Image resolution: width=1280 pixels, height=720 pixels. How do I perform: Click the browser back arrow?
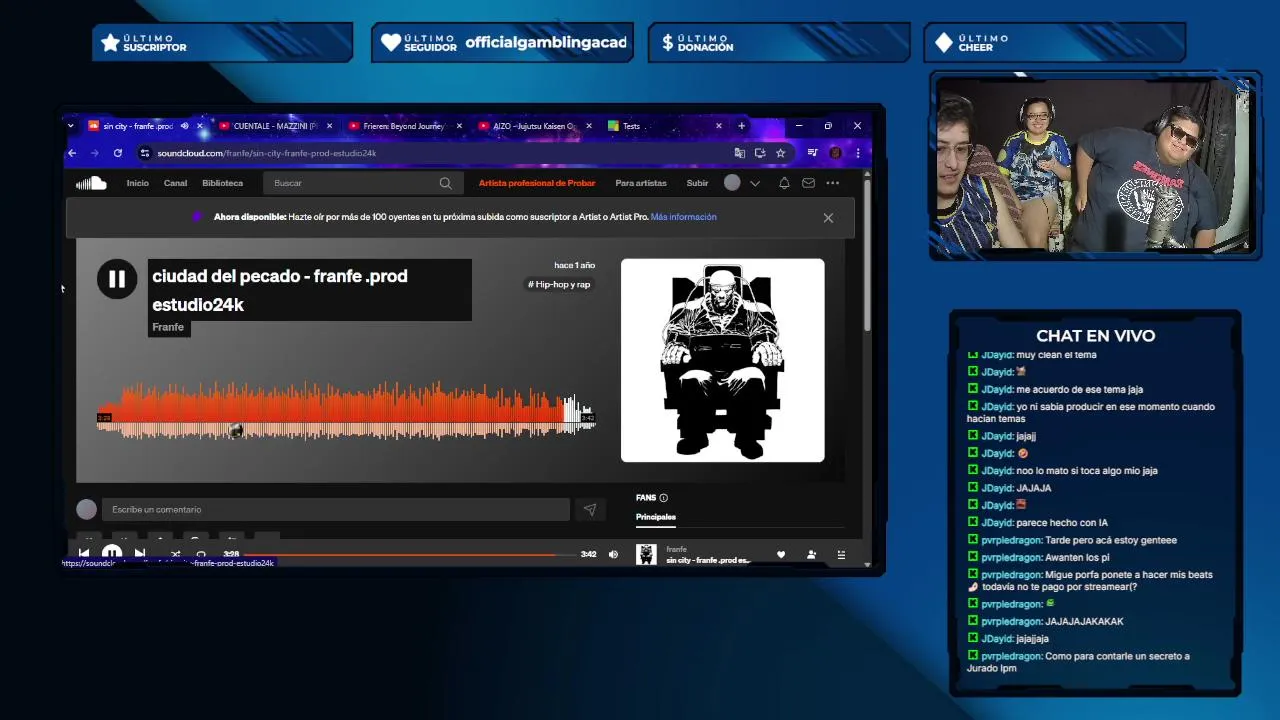(x=72, y=153)
